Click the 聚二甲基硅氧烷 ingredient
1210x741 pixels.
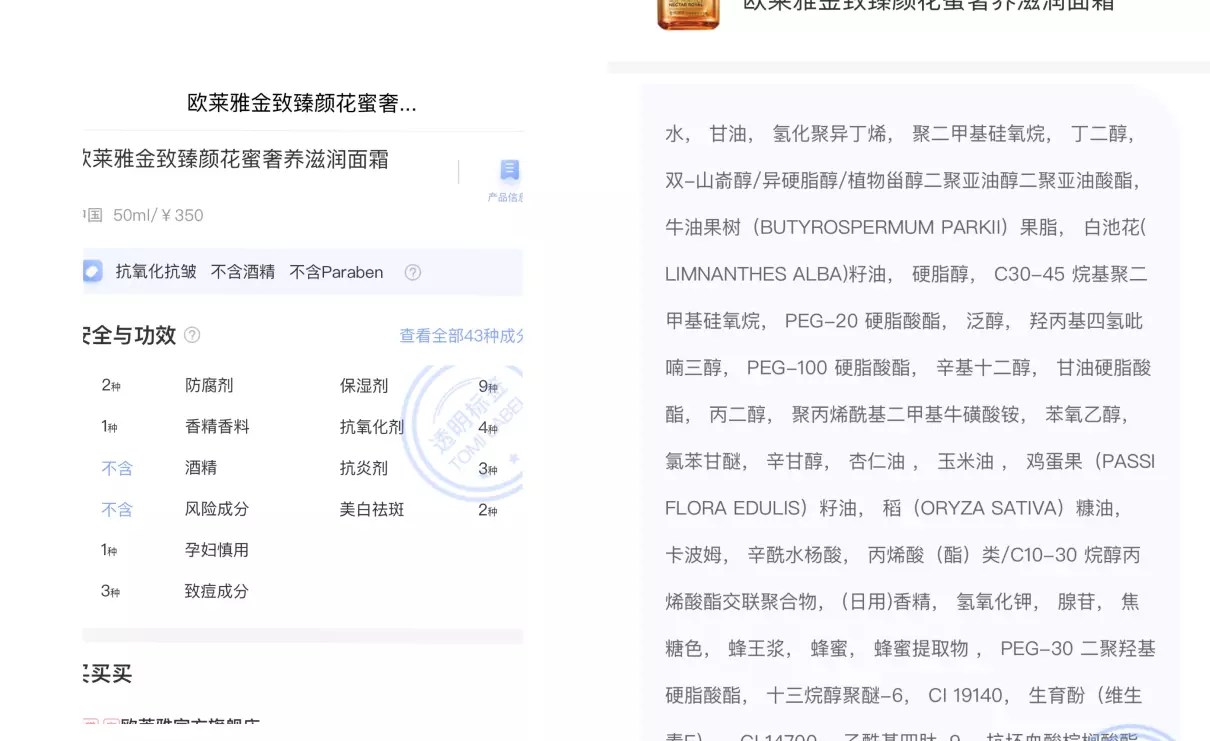coord(981,134)
